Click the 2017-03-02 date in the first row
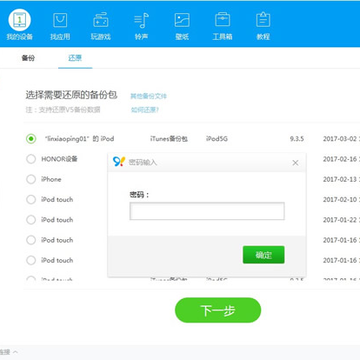Image resolution: width=360 pixels, height=360 pixels. pos(341,139)
